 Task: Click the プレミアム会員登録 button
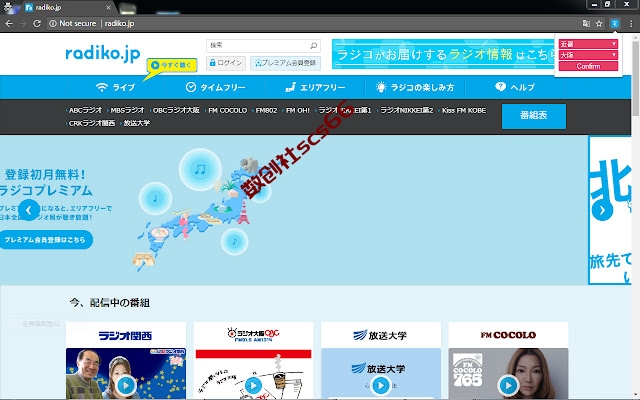coord(285,63)
